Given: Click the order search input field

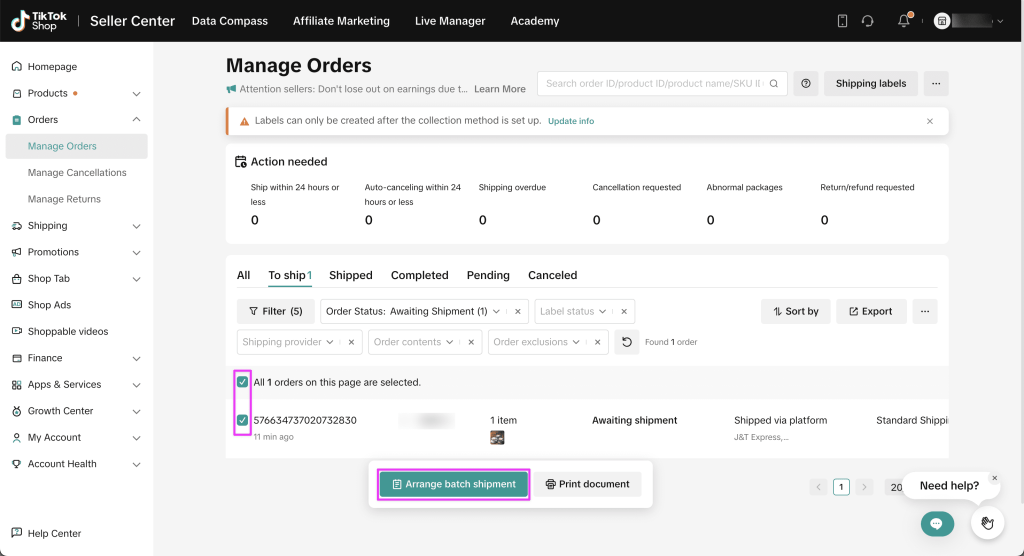Looking at the screenshot, I should [x=652, y=84].
